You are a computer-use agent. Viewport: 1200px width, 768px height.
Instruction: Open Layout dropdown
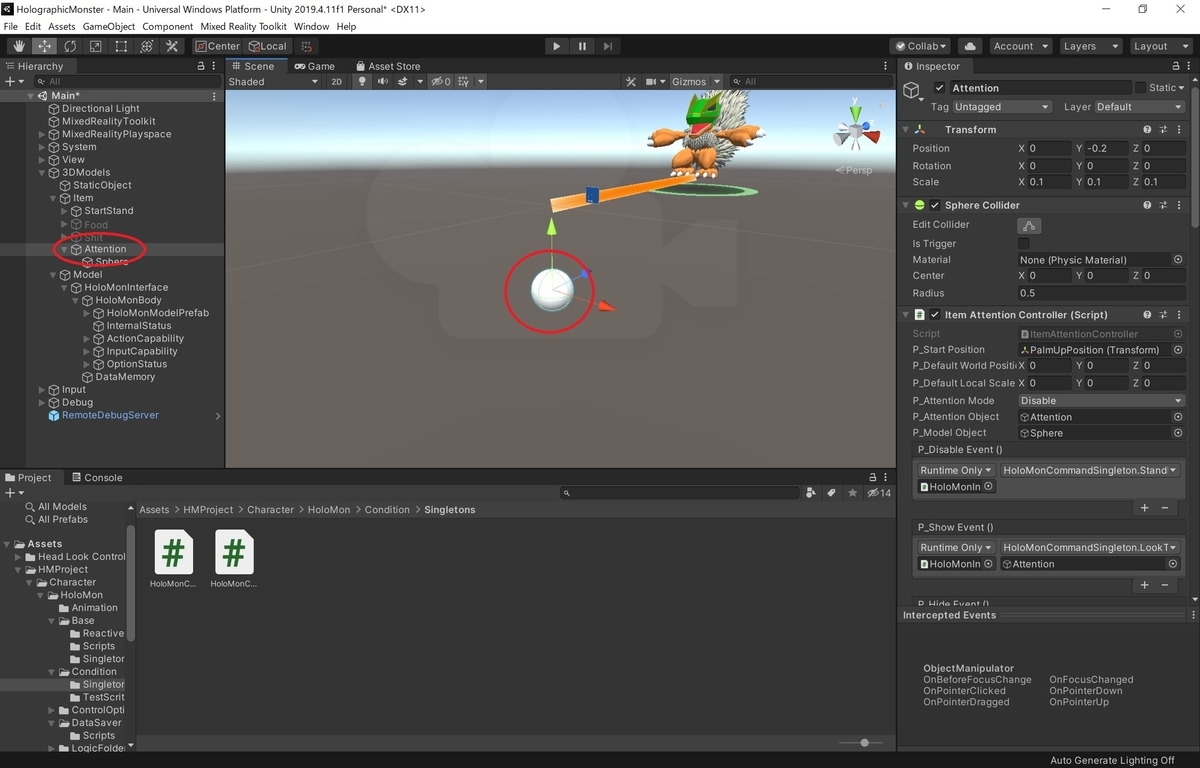pos(1161,46)
